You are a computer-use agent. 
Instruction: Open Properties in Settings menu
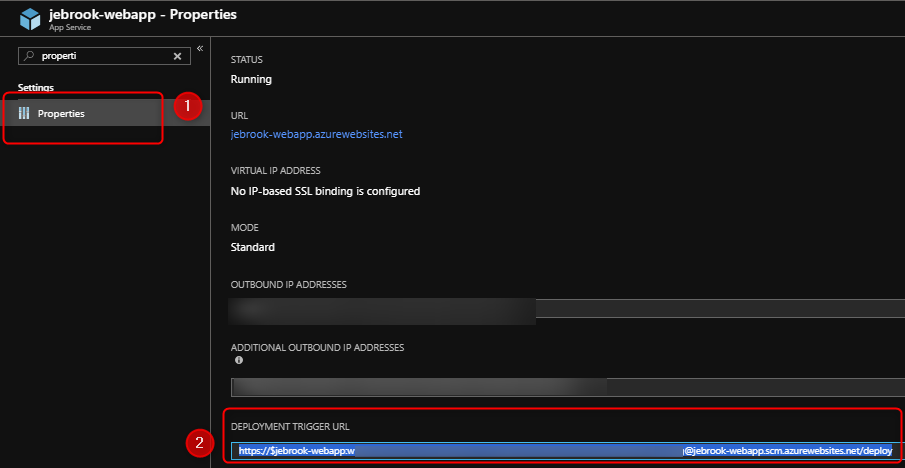(x=104, y=113)
